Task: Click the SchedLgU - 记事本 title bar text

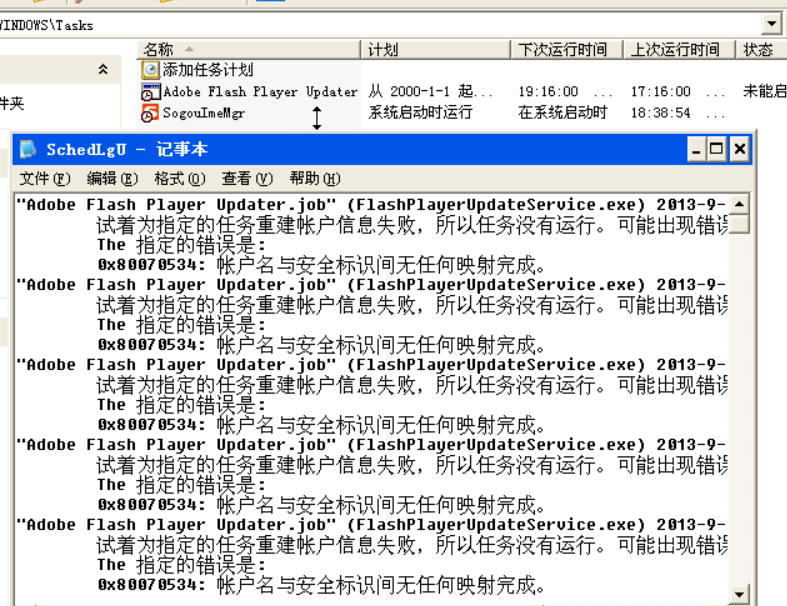Action: click(127, 150)
